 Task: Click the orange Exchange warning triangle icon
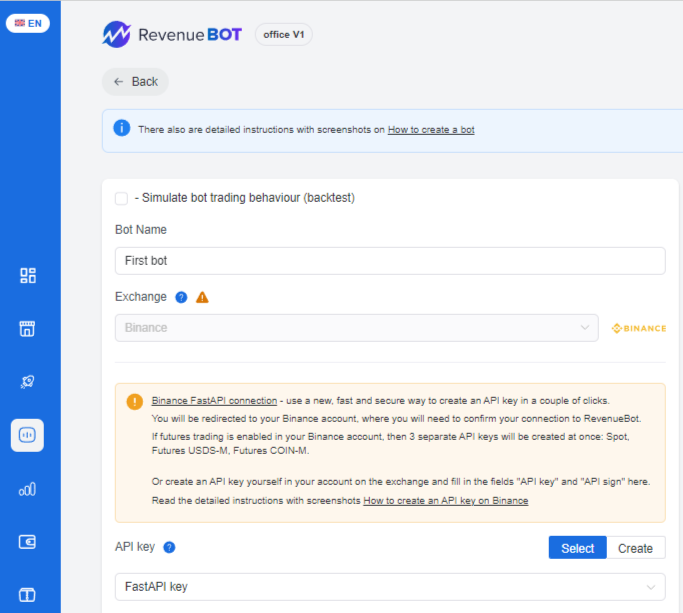202,298
